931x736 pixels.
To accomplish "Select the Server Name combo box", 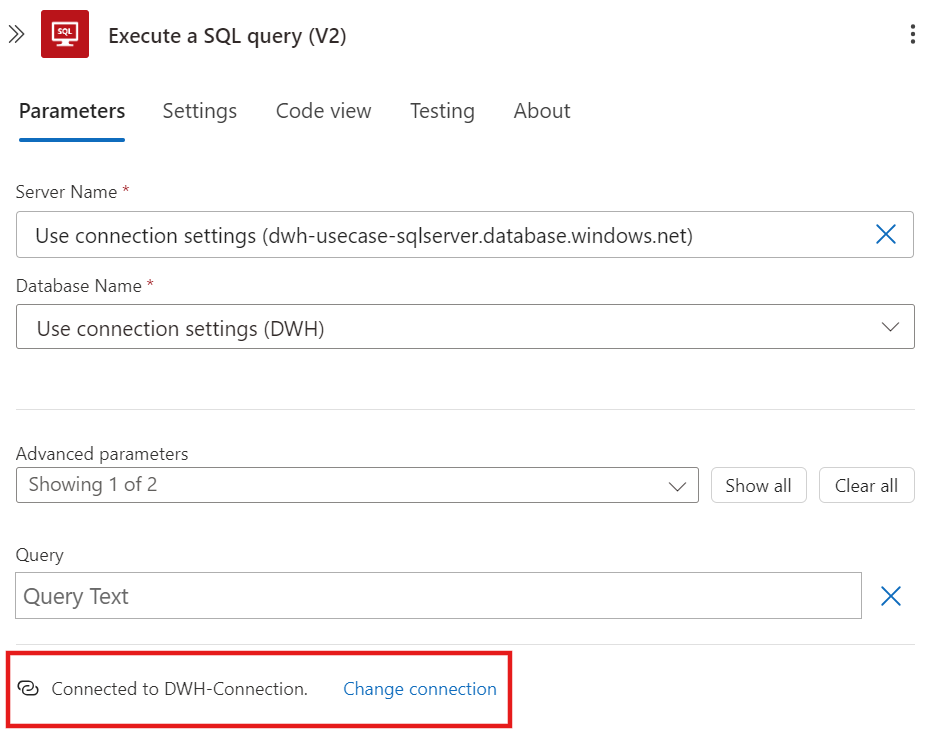I will [x=464, y=234].
